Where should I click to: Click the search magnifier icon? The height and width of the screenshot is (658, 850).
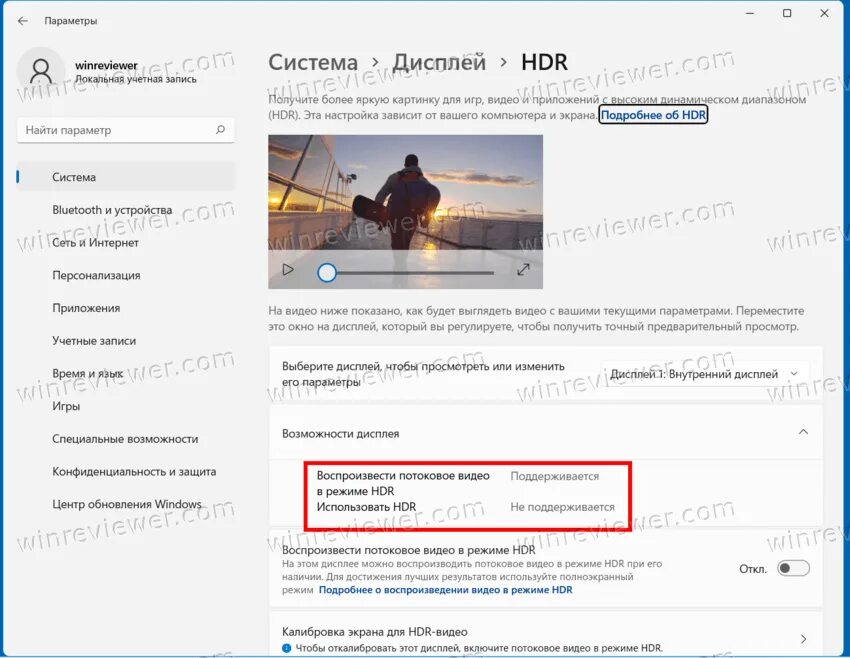220,130
